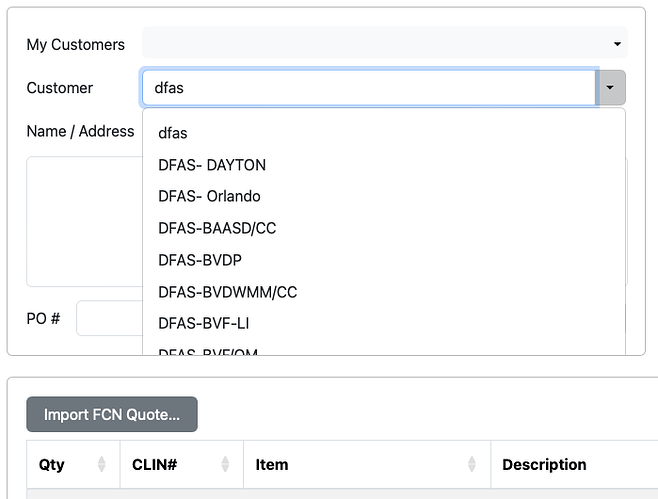This screenshot has height=499, width=658.
Task: Choose the DFAS-BVDP entry
Action: 200,261
